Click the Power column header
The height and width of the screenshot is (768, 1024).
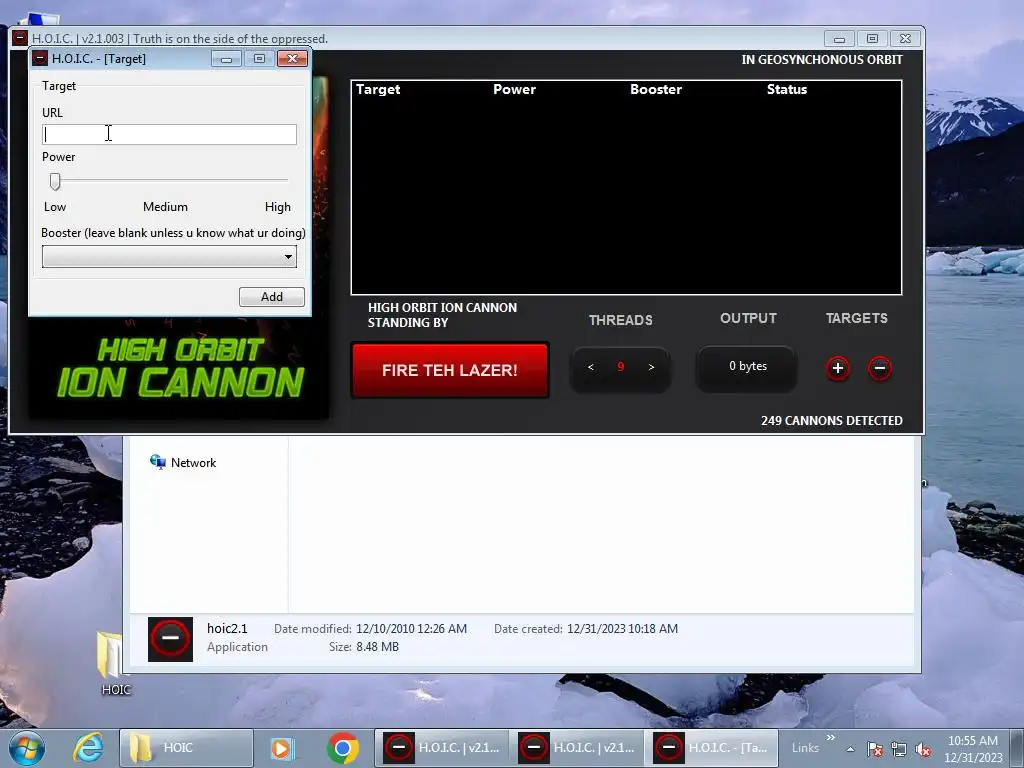coord(514,89)
